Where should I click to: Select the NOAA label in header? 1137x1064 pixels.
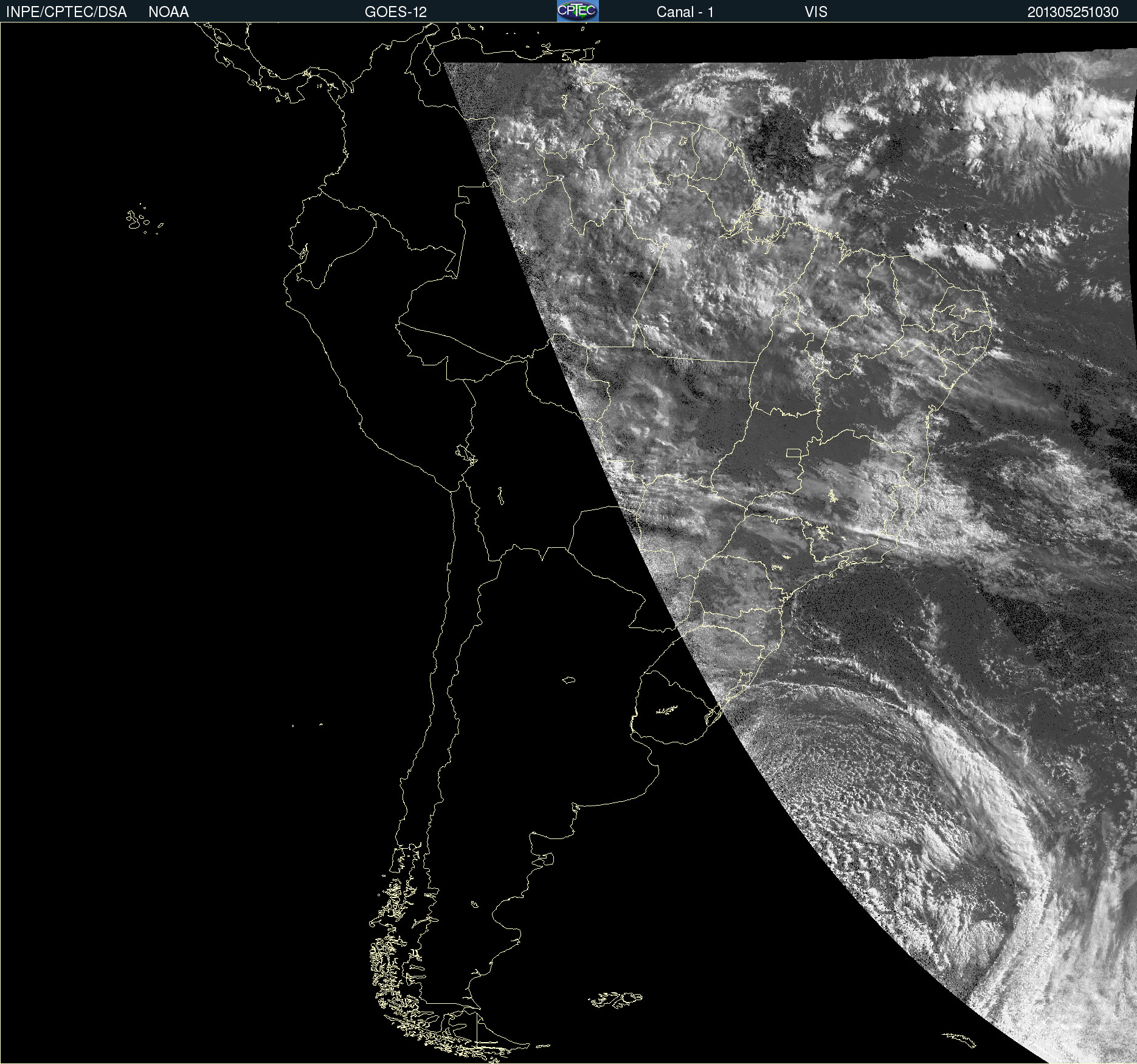[168, 12]
